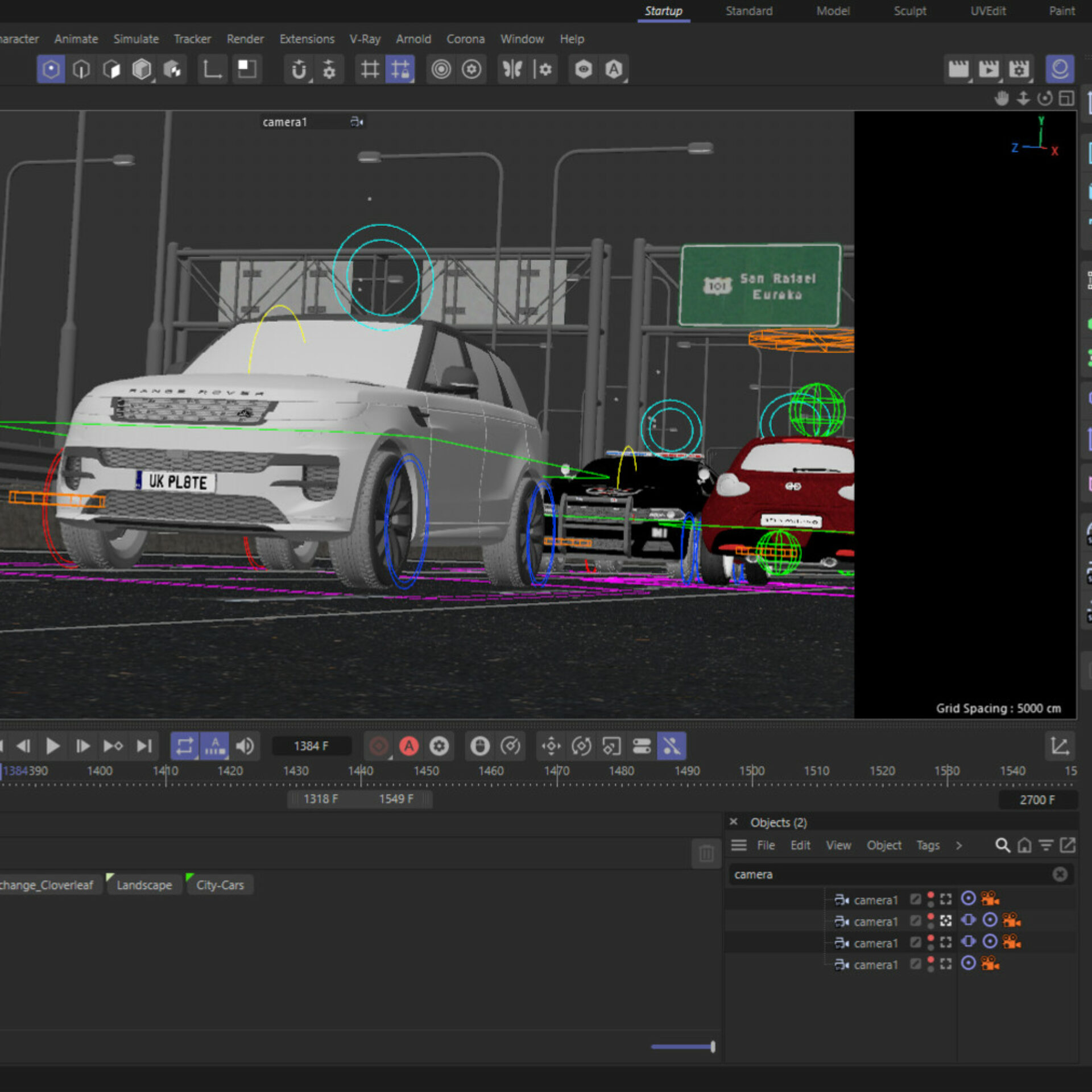The height and width of the screenshot is (1092, 1092).
Task: Play the animation forward
Action: coord(53,746)
